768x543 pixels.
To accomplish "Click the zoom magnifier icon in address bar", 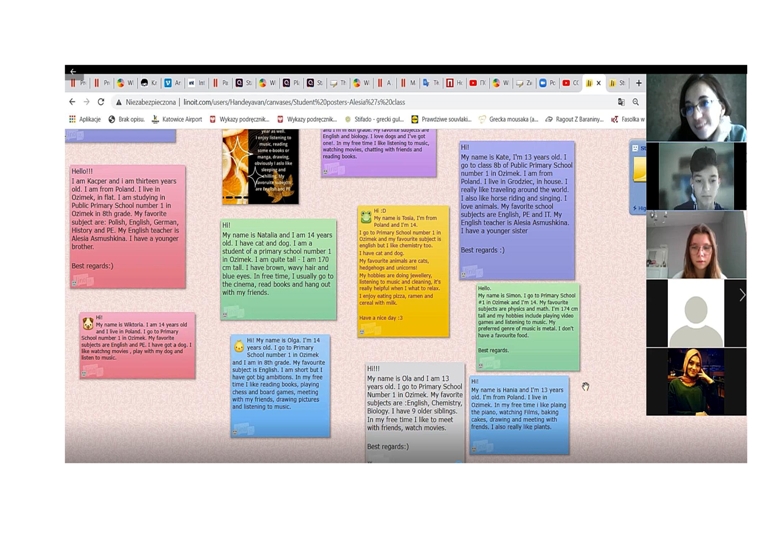I will click(x=635, y=102).
